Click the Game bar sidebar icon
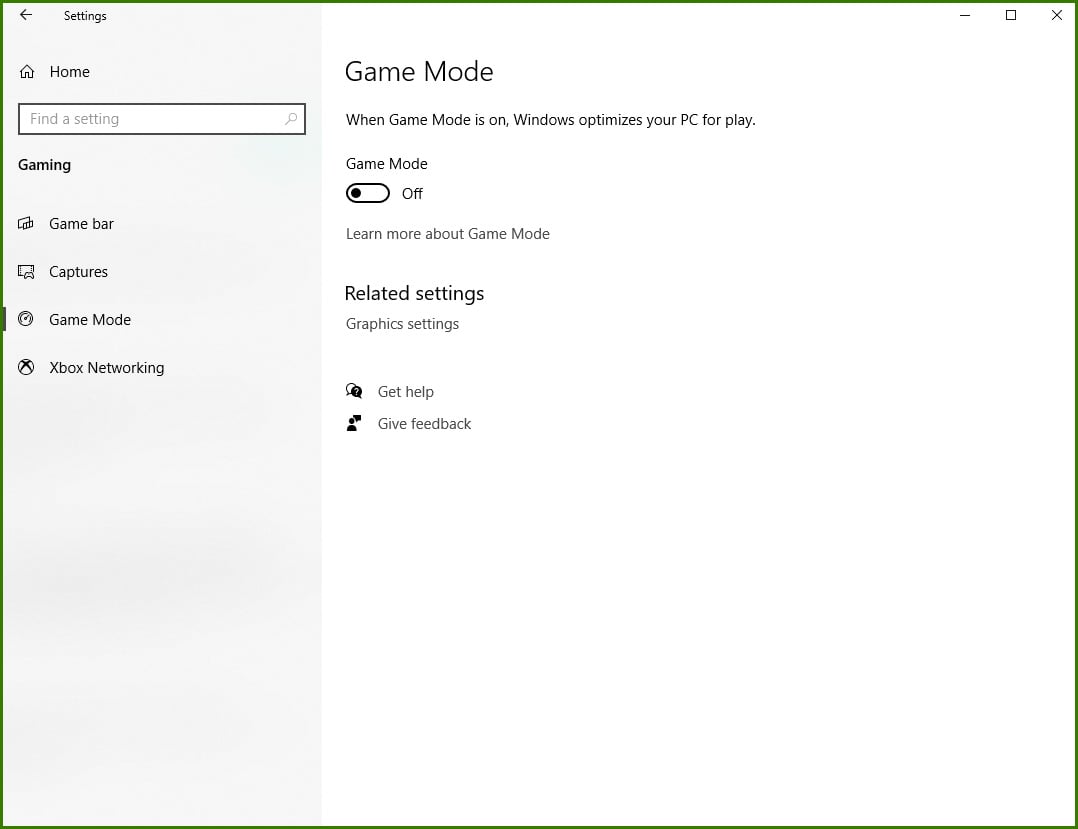The width and height of the screenshot is (1078, 829). (25, 223)
